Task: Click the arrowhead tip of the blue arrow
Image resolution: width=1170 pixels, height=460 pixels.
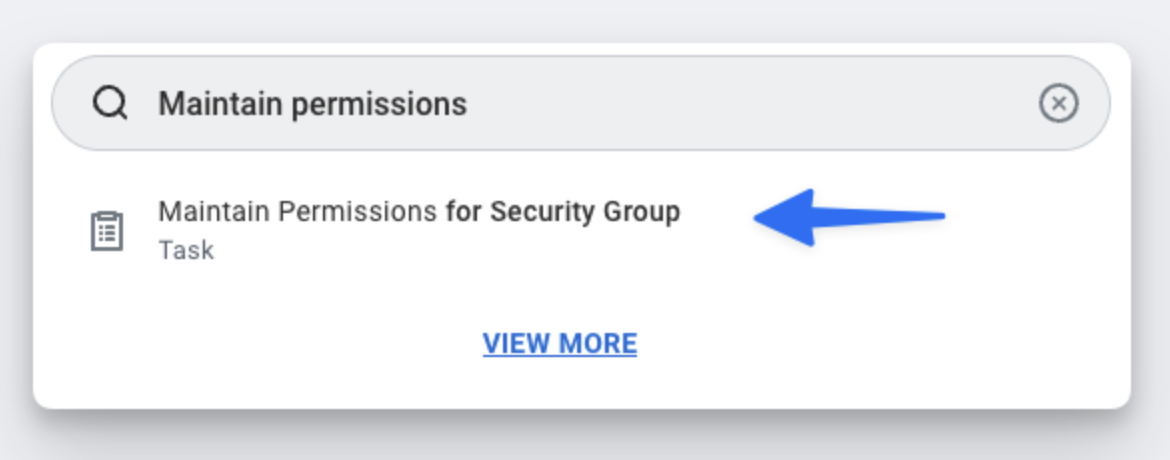Action: pos(762,218)
